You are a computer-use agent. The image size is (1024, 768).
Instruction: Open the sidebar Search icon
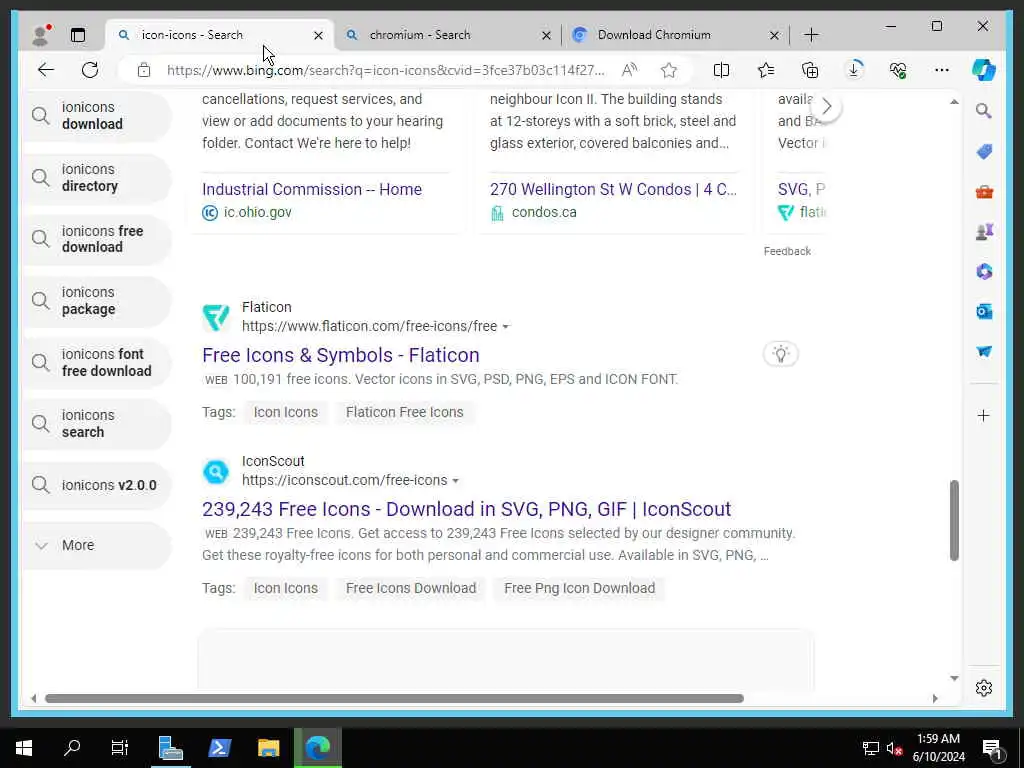click(x=984, y=111)
